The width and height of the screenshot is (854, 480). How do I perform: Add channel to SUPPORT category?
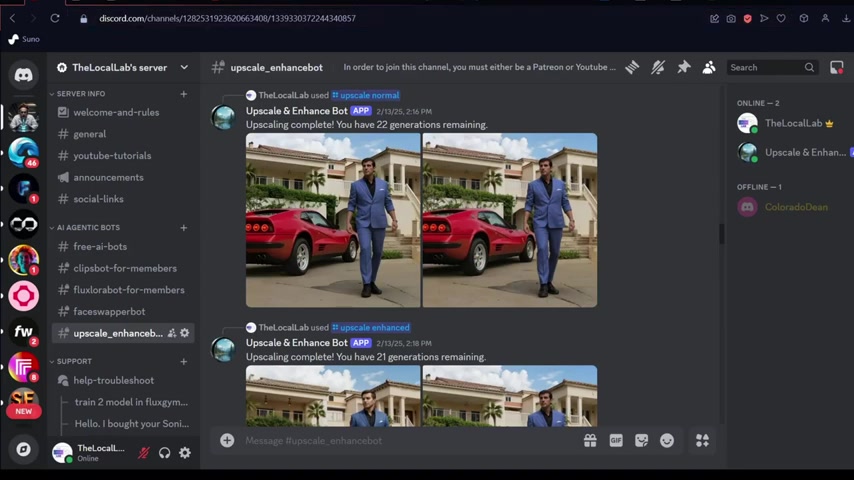point(184,361)
